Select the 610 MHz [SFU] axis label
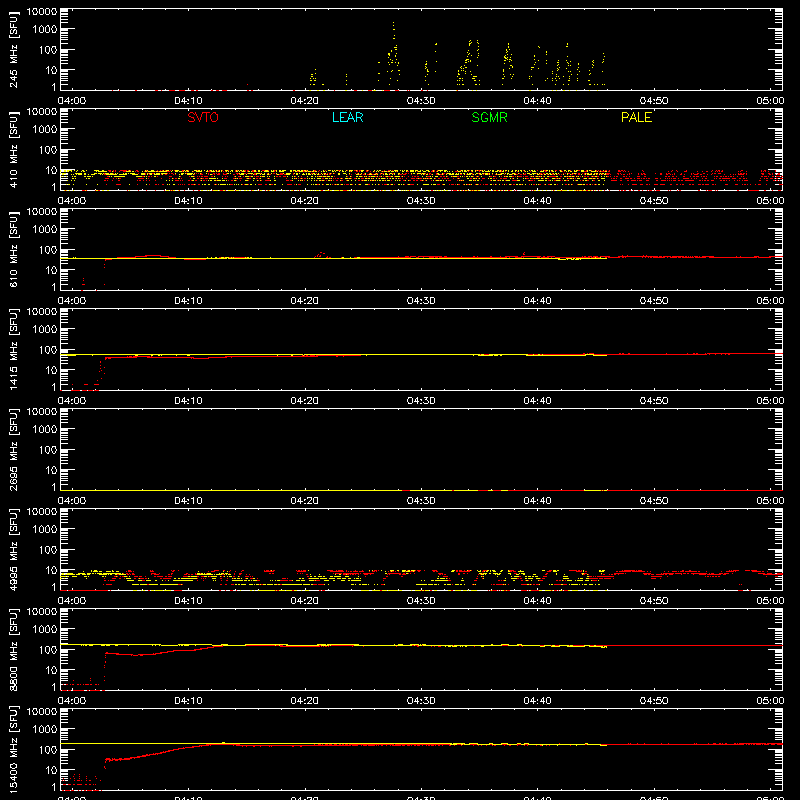Screen dimensions: 800x800 13,249
